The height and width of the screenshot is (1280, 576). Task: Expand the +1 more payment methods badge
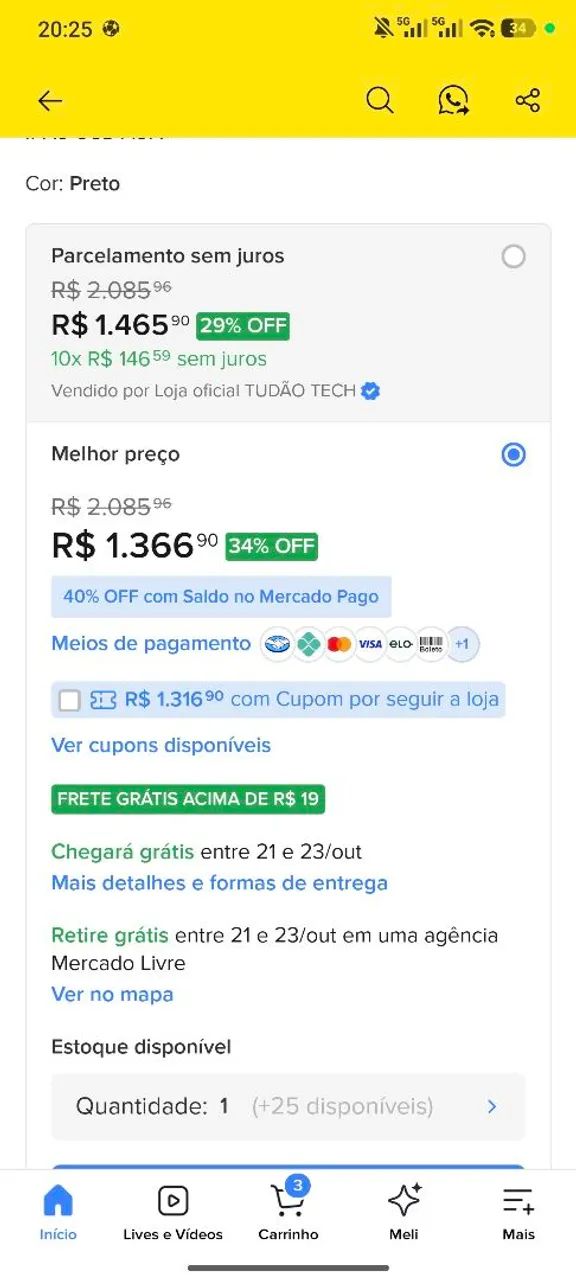(x=462, y=644)
